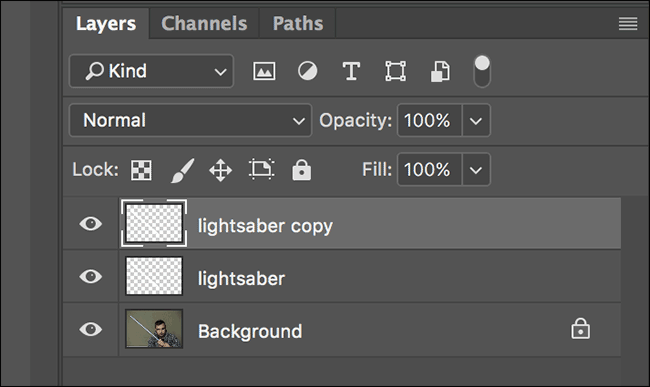This screenshot has height=387, width=650.
Task: Select the Background layer thumbnail
Action: coord(154,329)
